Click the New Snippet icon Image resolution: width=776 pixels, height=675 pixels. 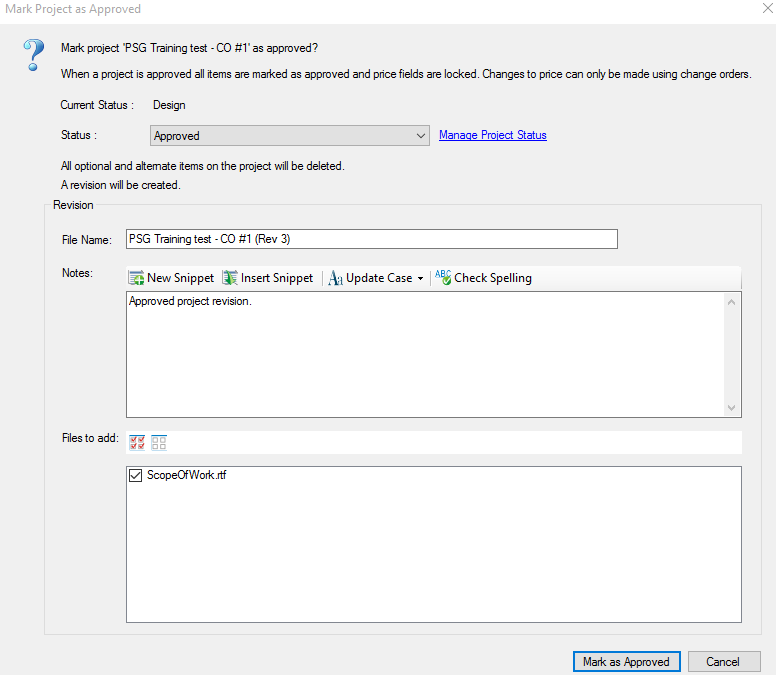point(136,278)
